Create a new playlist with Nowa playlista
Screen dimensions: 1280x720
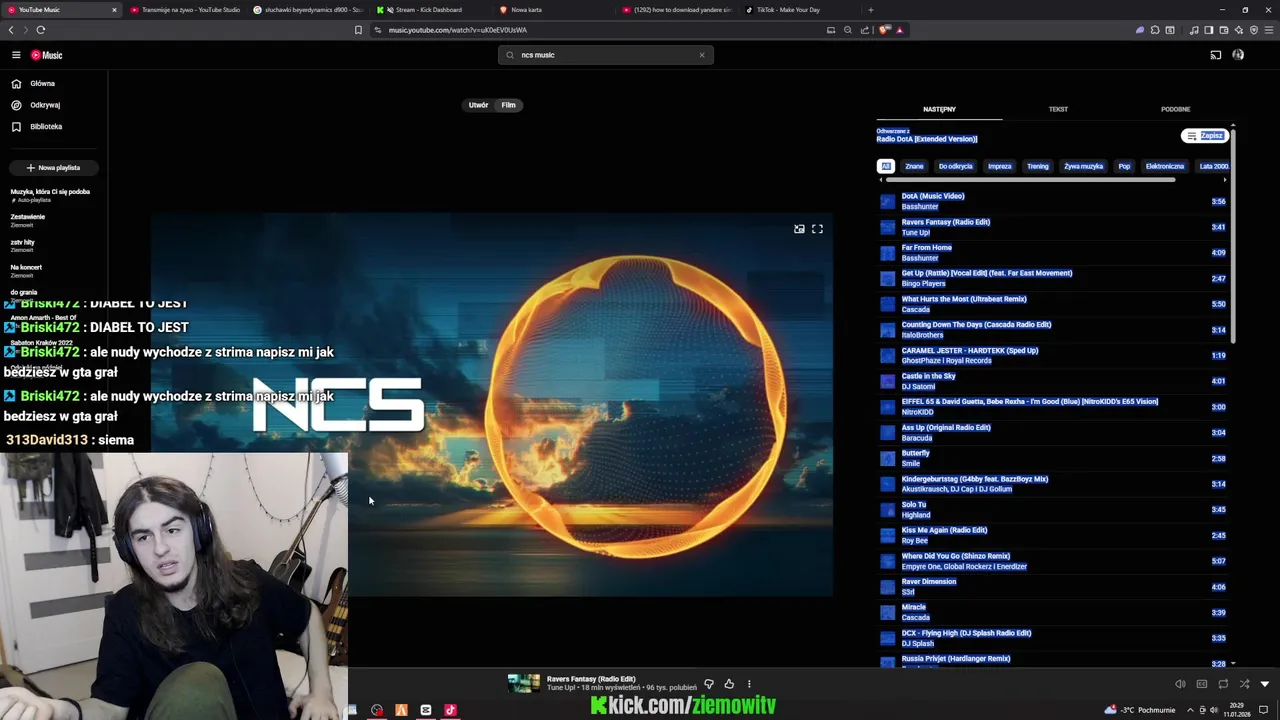point(53,168)
